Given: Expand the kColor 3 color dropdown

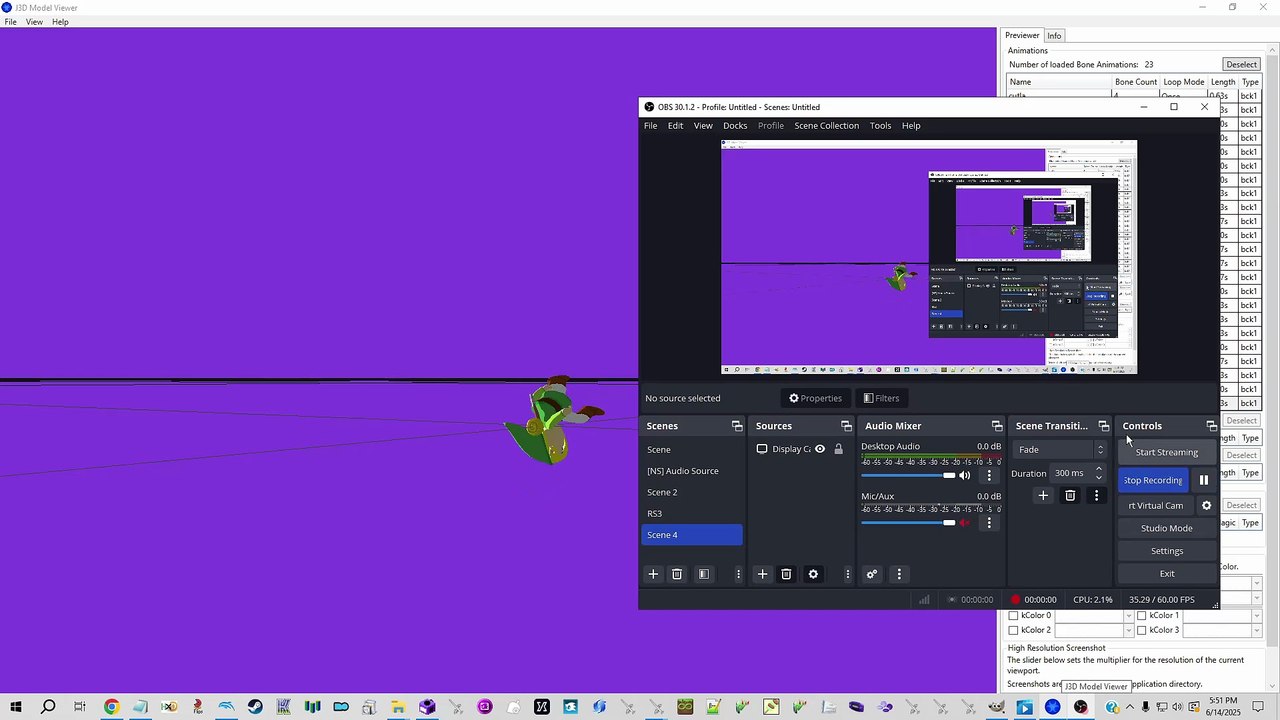Looking at the screenshot, I should coord(1257,631).
